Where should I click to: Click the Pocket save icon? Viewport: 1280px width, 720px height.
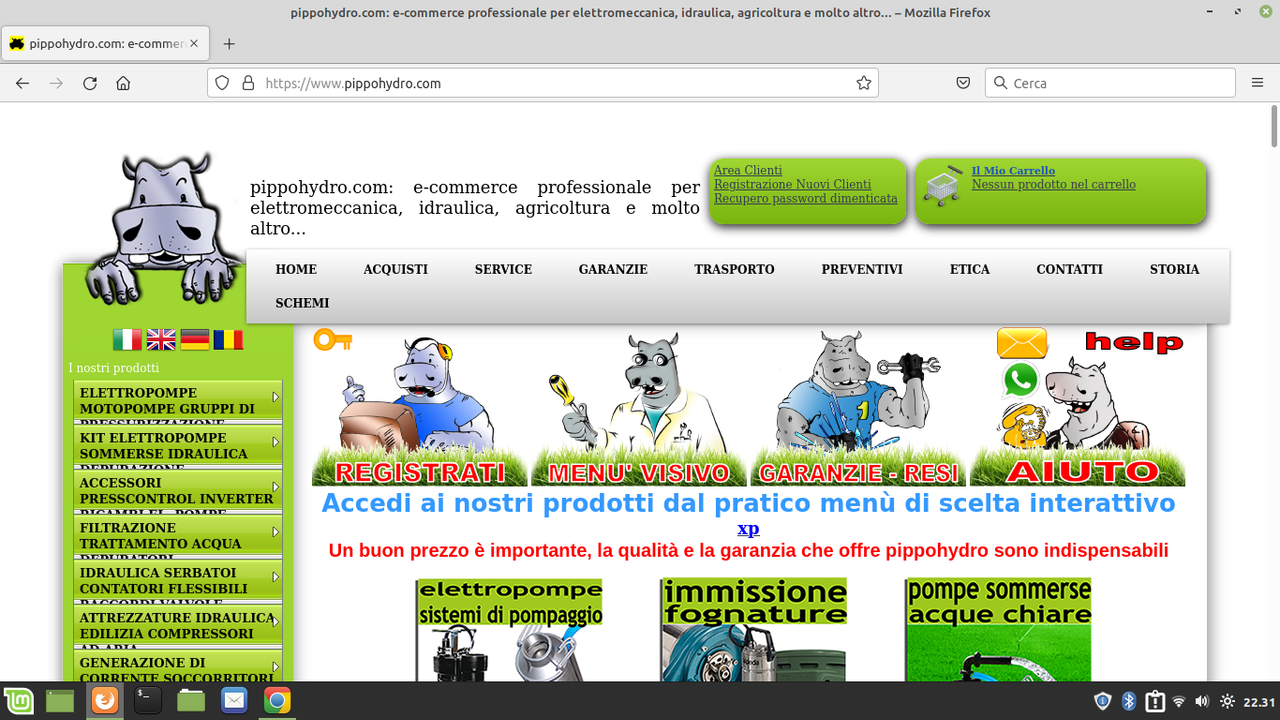[x=963, y=83]
